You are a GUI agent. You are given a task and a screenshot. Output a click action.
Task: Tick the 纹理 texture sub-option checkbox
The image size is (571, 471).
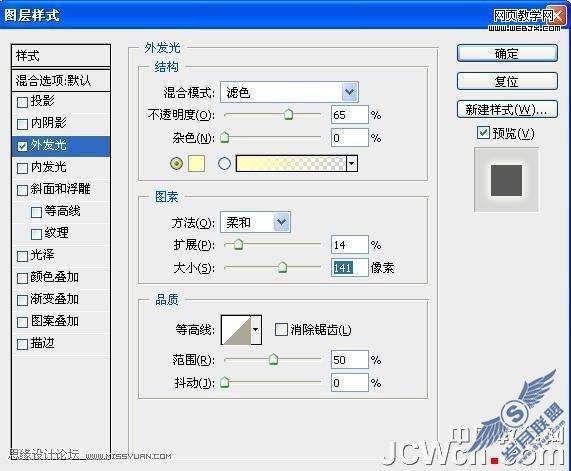point(36,234)
